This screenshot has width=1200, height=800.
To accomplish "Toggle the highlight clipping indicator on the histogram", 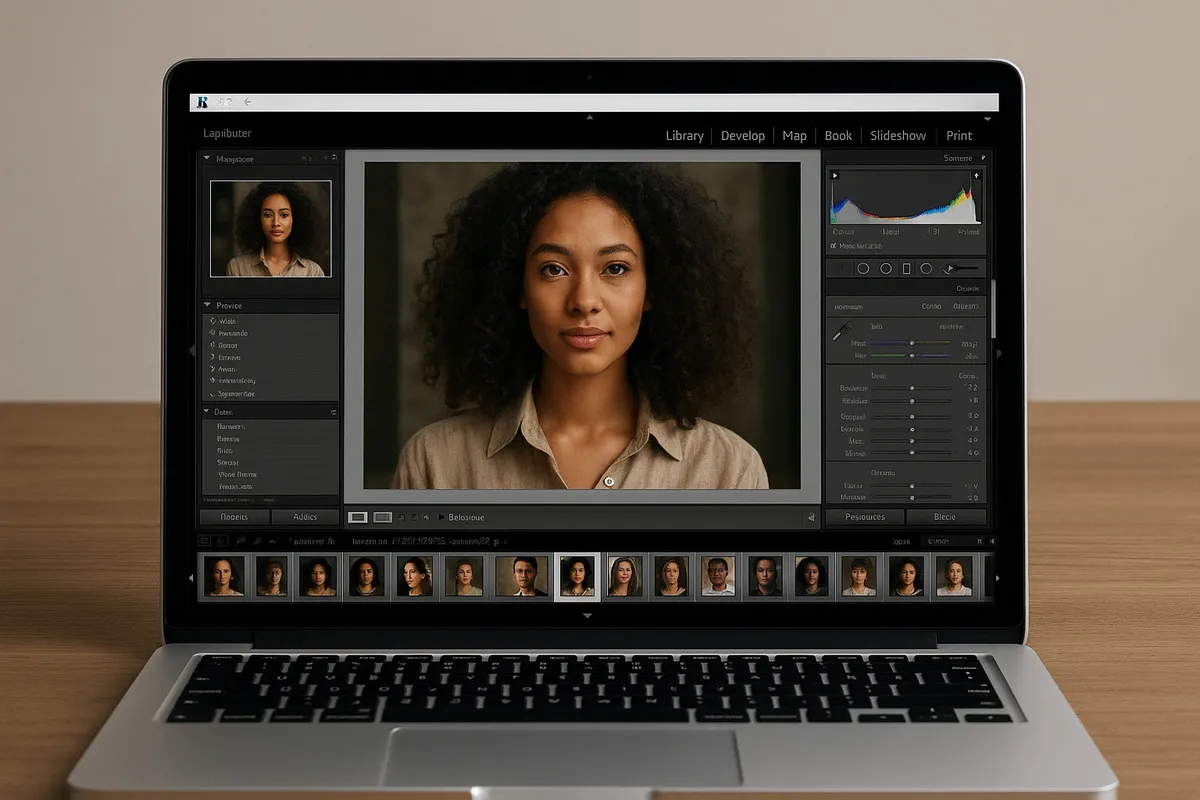I will click(x=977, y=175).
